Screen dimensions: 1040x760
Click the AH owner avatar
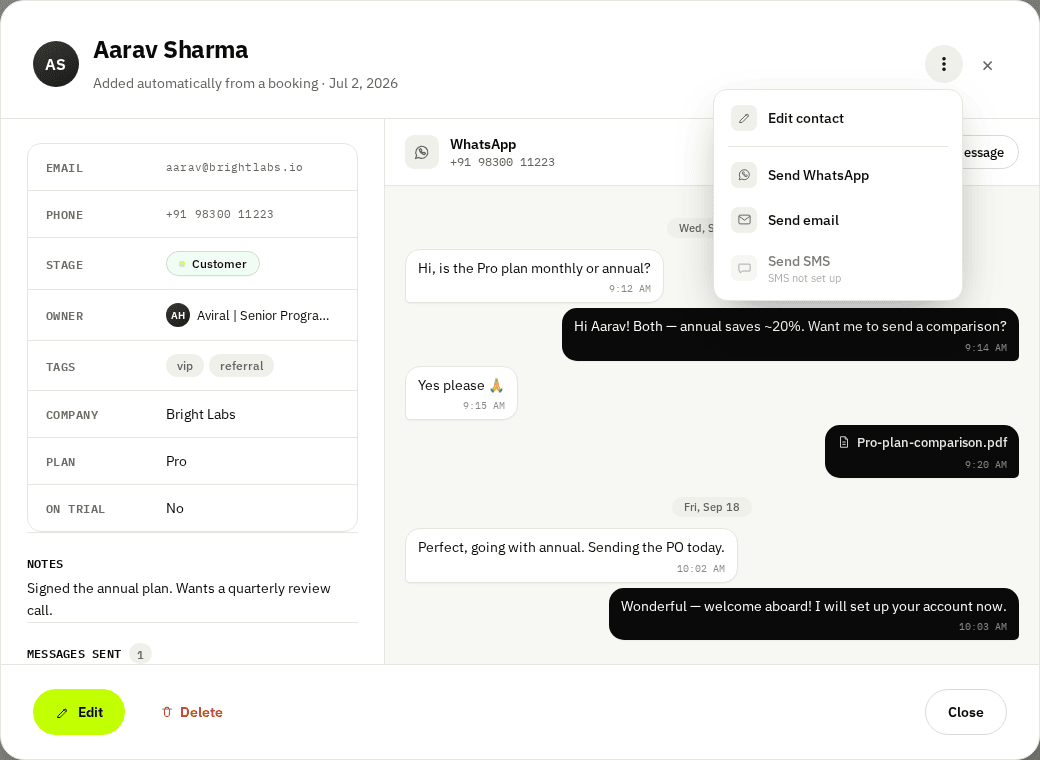click(x=178, y=316)
